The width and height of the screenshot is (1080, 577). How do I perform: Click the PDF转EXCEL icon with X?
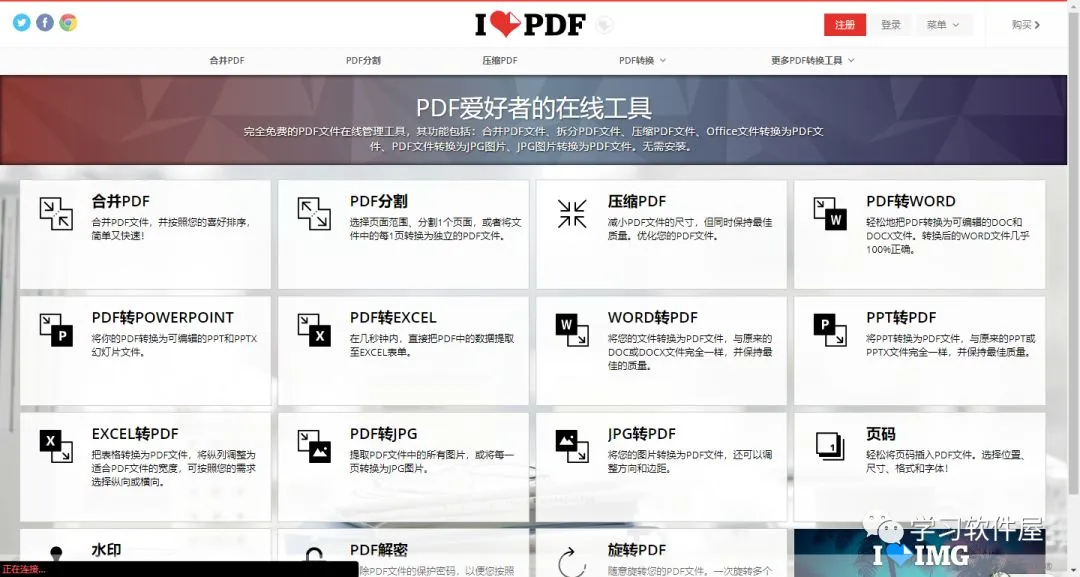314,330
